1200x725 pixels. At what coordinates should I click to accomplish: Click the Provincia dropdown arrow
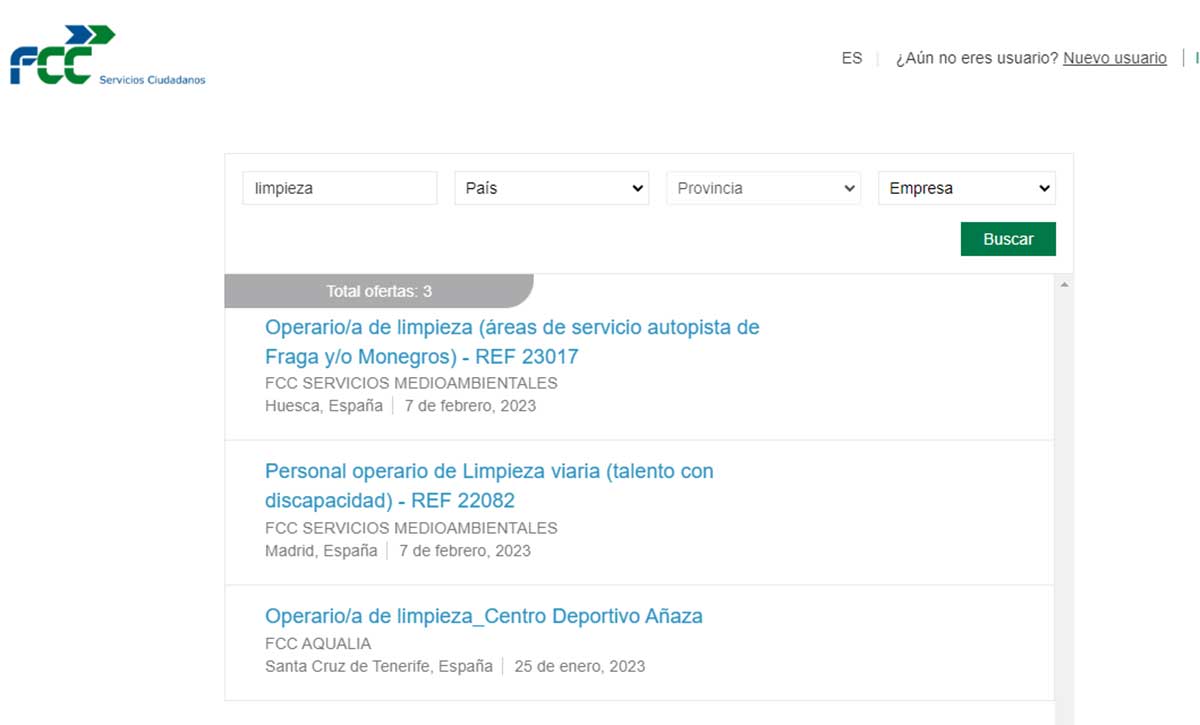tap(849, 187)
